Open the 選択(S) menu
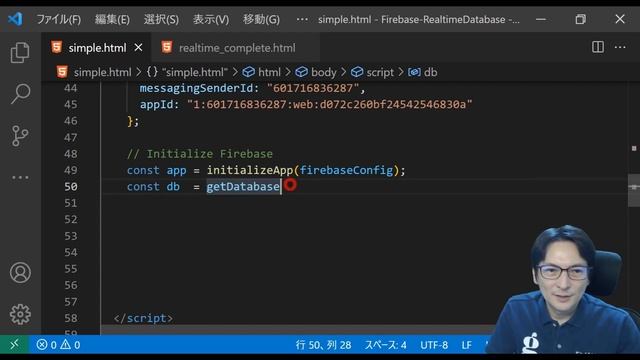This screenshot has height=360, width=640. pos(161,19)
